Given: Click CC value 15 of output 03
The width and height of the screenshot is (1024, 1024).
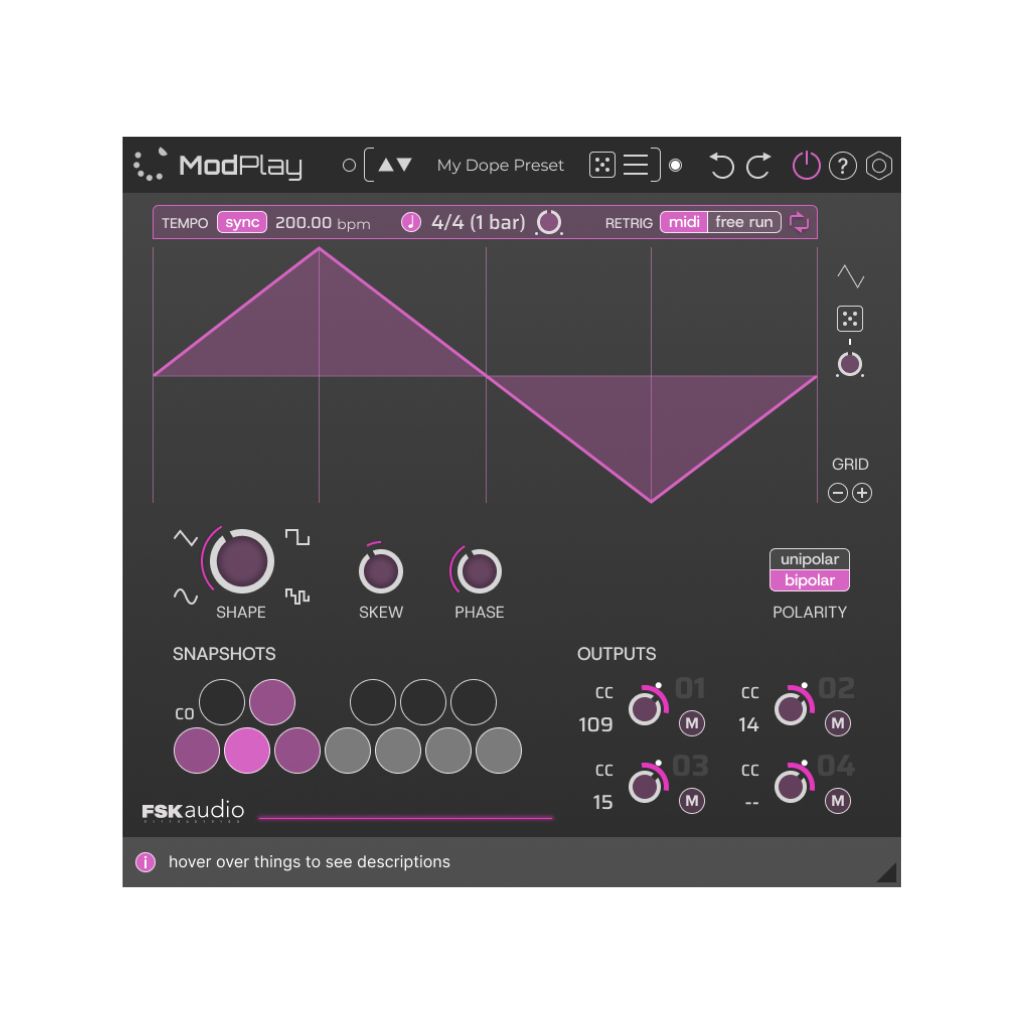Looking at the screenshot, I should 603,802.
